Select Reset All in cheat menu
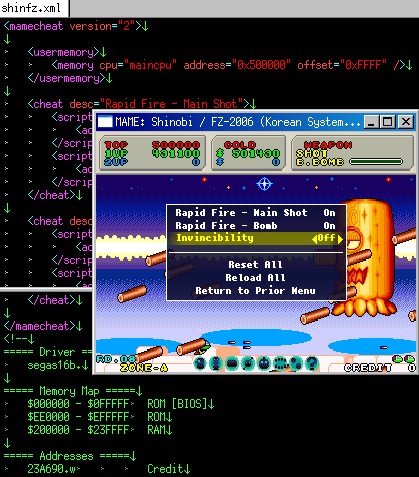Viewport: 419px width, 477px height. [x=255, y=265]
